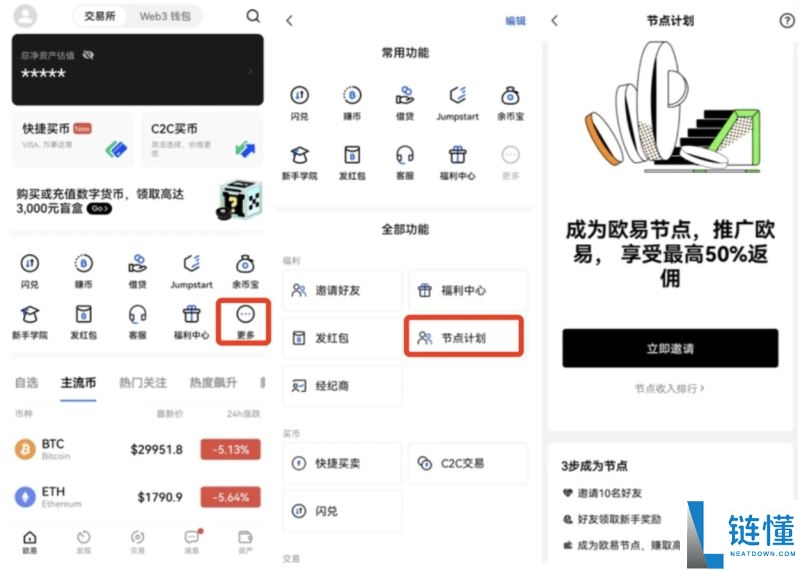The image size is (800, 570).
Task: Open 发红包 in 常用功能 section
Action: point(352,162)
